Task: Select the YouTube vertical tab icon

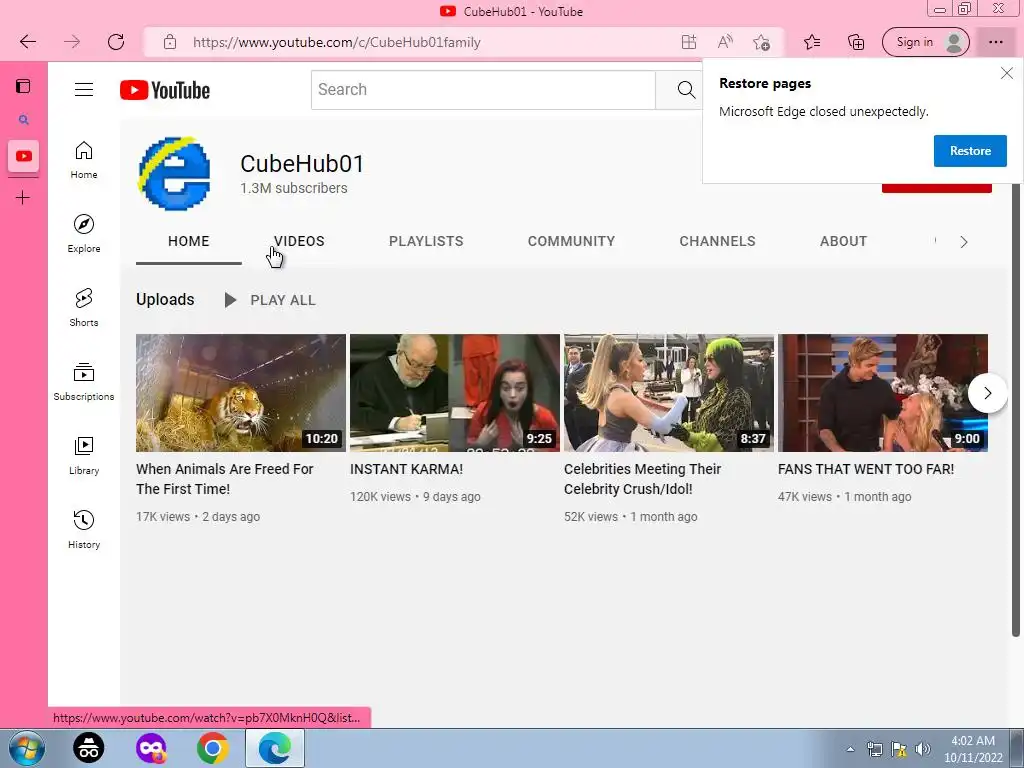Action: tap(24, 156)
